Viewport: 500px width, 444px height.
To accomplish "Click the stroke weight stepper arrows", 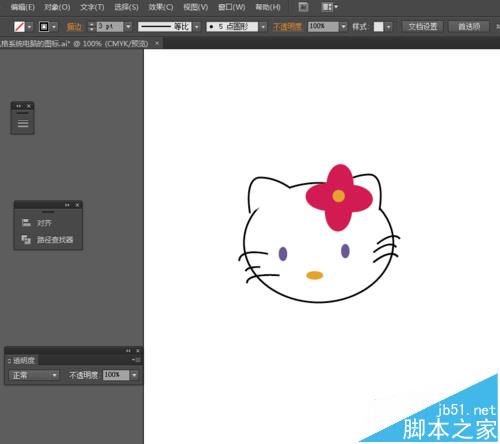I will (91, 27).
